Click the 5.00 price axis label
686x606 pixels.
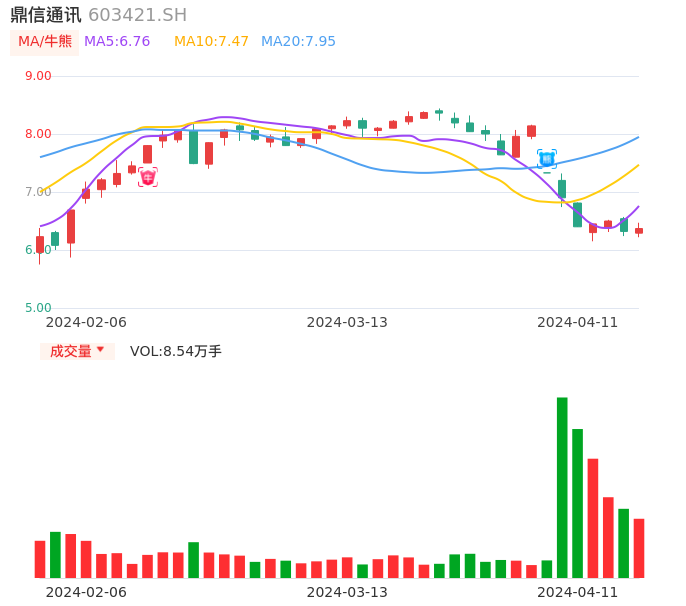click(38, 308)
